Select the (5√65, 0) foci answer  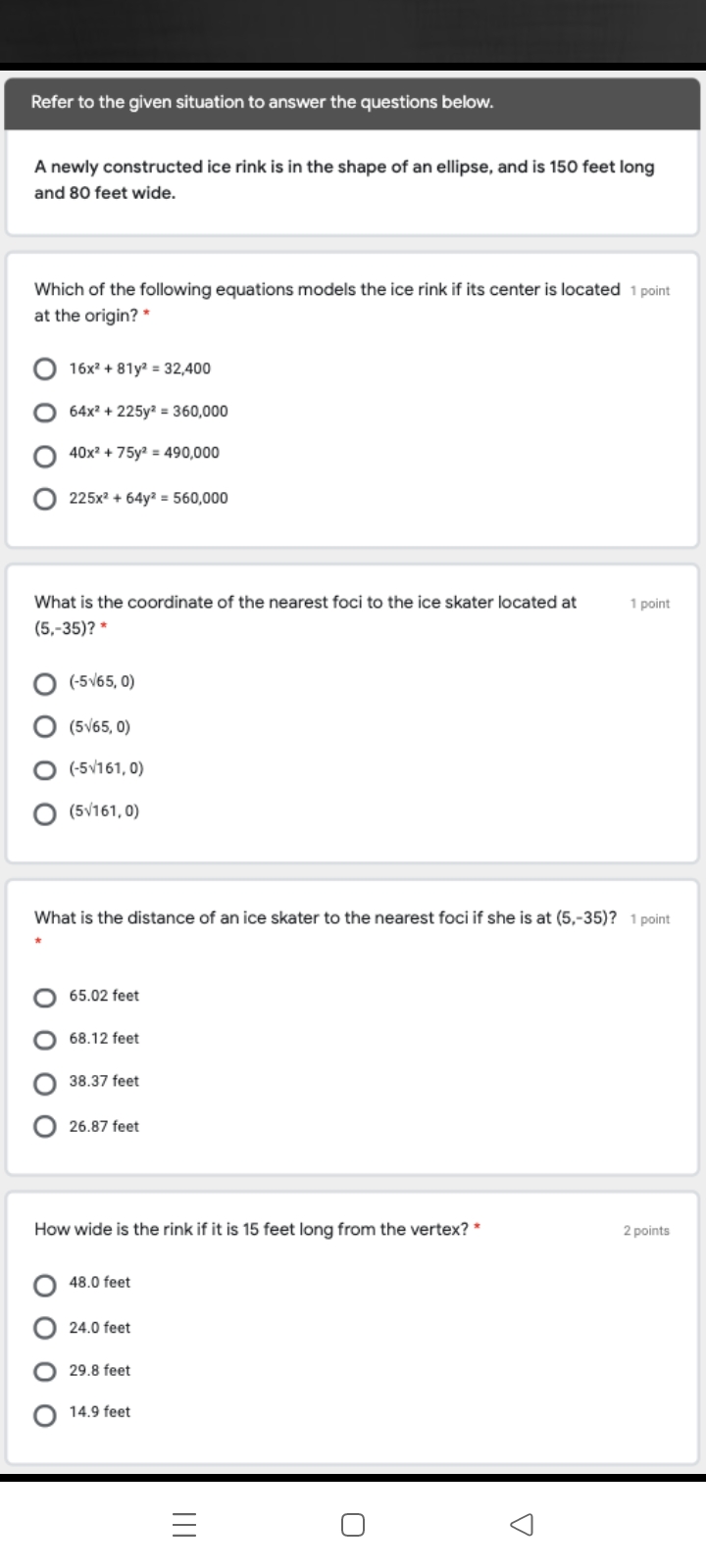[45, 727]
